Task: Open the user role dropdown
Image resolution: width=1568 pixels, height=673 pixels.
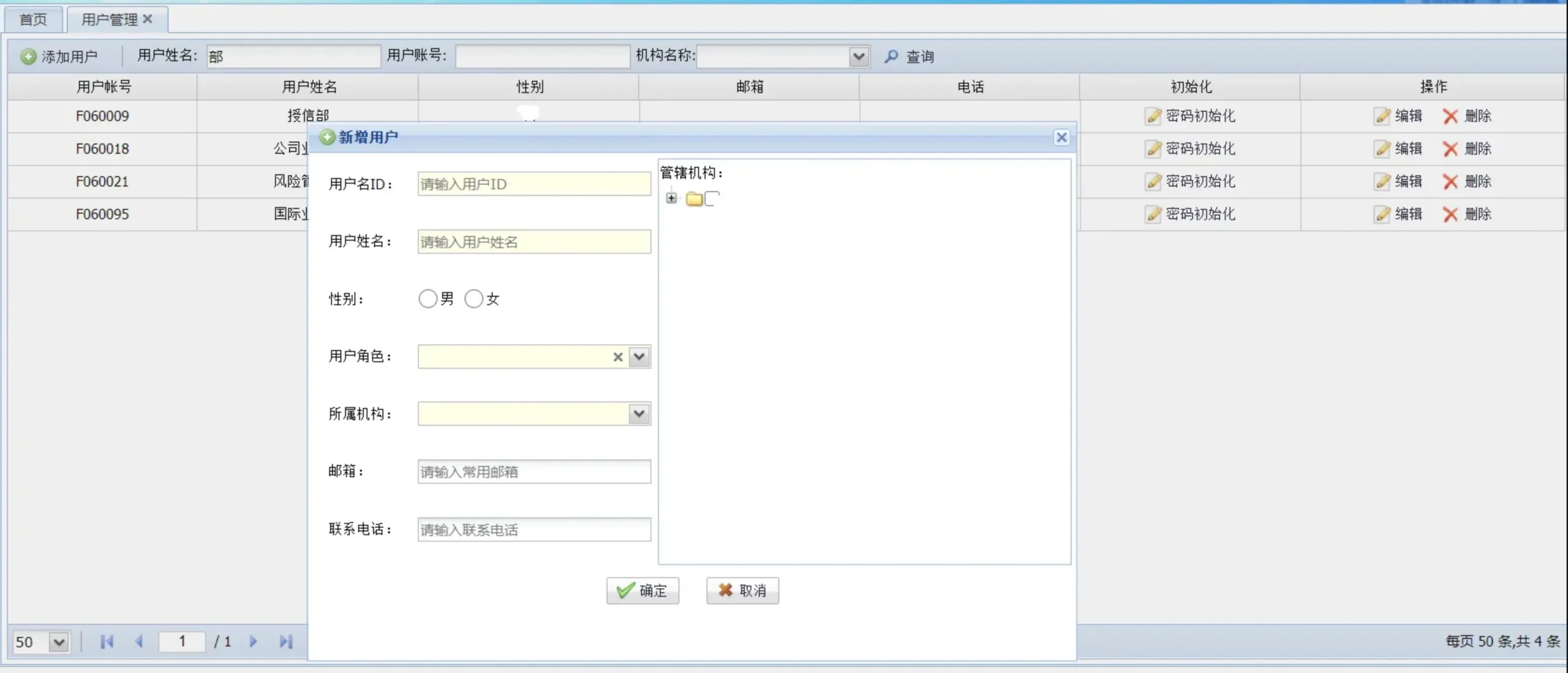Action: click(x=639, y=357)
